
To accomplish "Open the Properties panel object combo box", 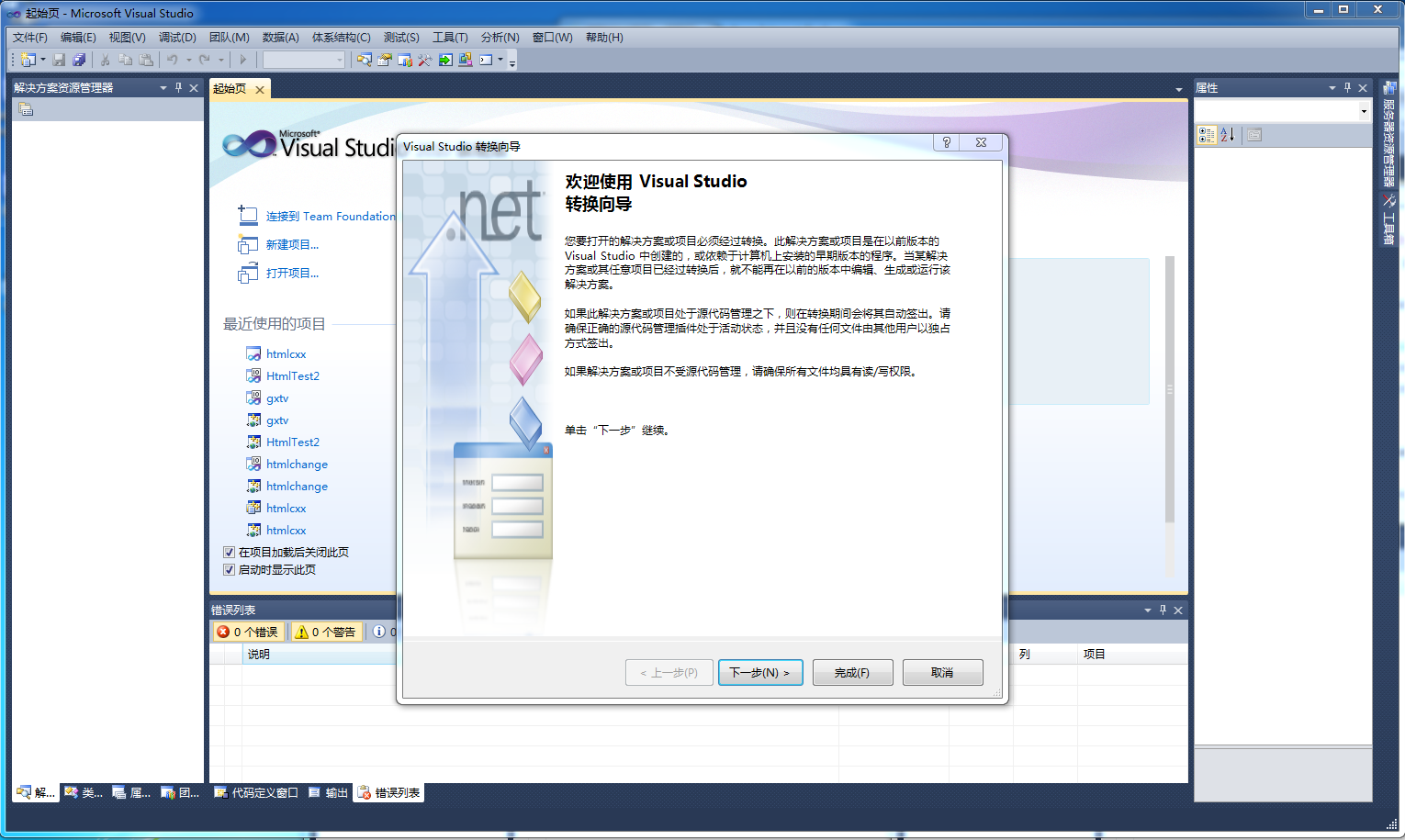I will pos(1283,110).
